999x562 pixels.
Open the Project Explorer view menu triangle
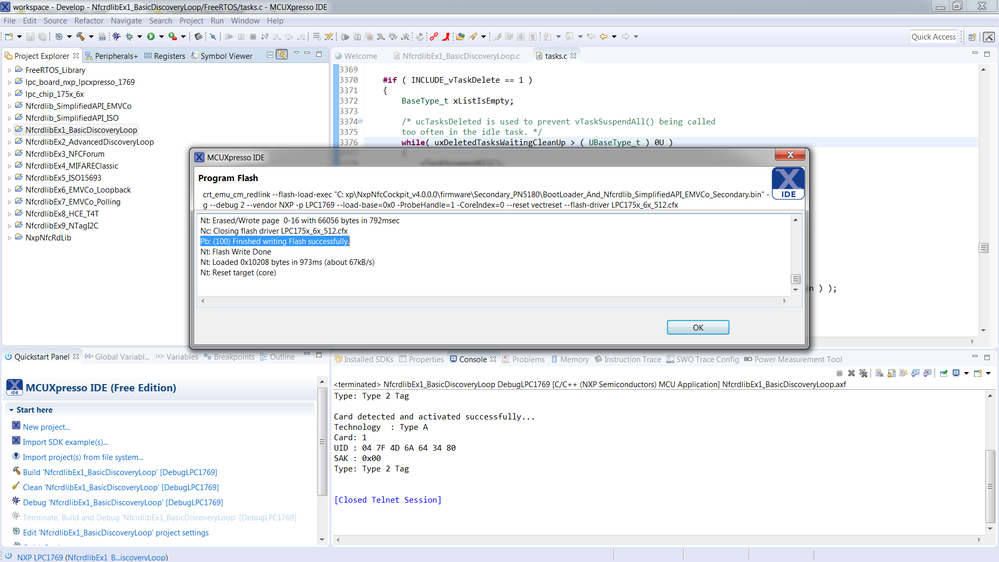click(296, 54)
